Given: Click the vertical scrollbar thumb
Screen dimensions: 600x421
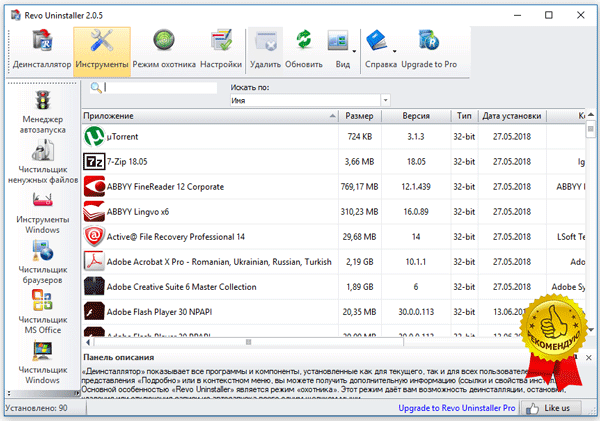Looking at the screenshot, I should (591, 129).
